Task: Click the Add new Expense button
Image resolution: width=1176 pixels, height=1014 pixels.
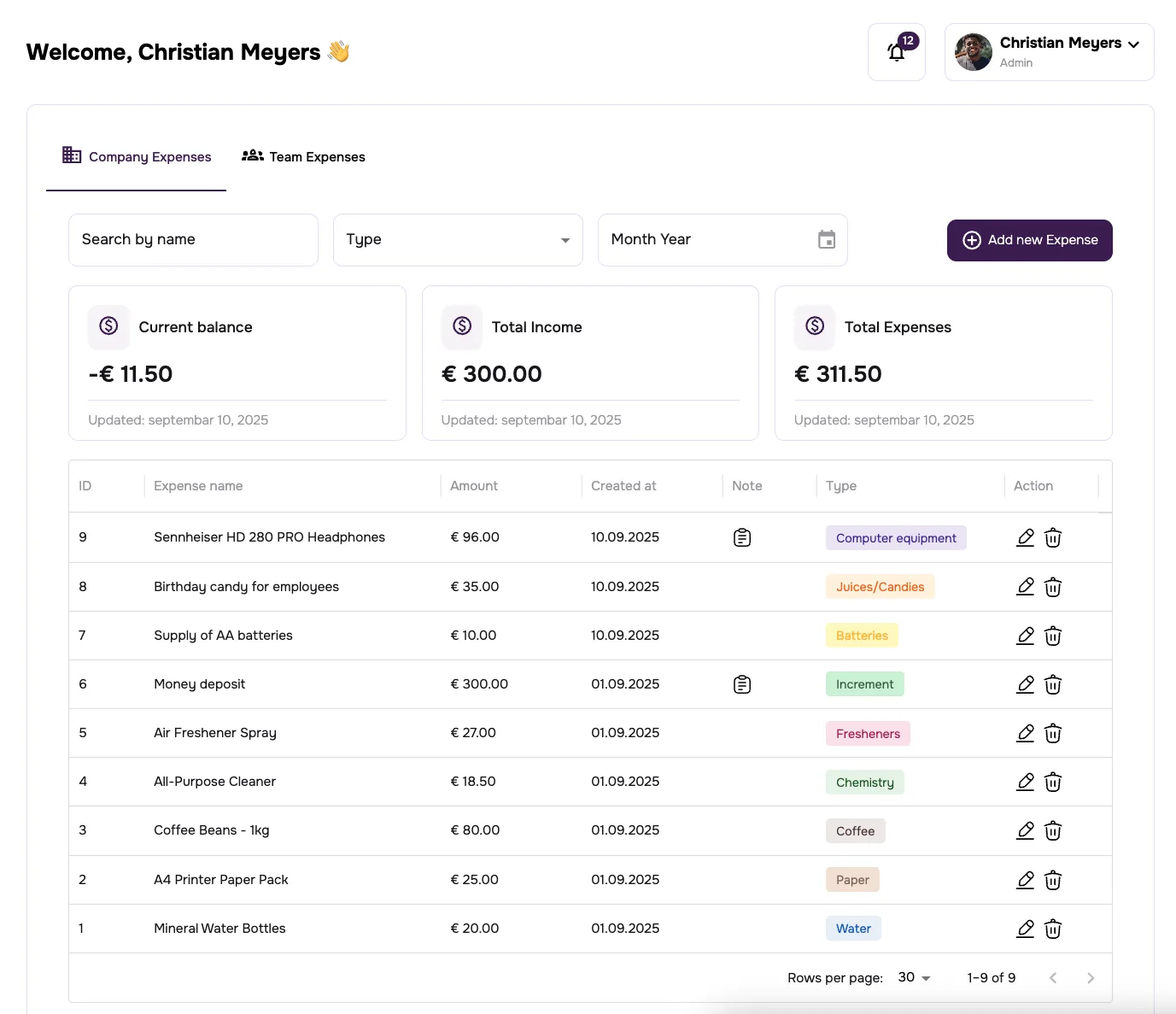Action: 1029,240
